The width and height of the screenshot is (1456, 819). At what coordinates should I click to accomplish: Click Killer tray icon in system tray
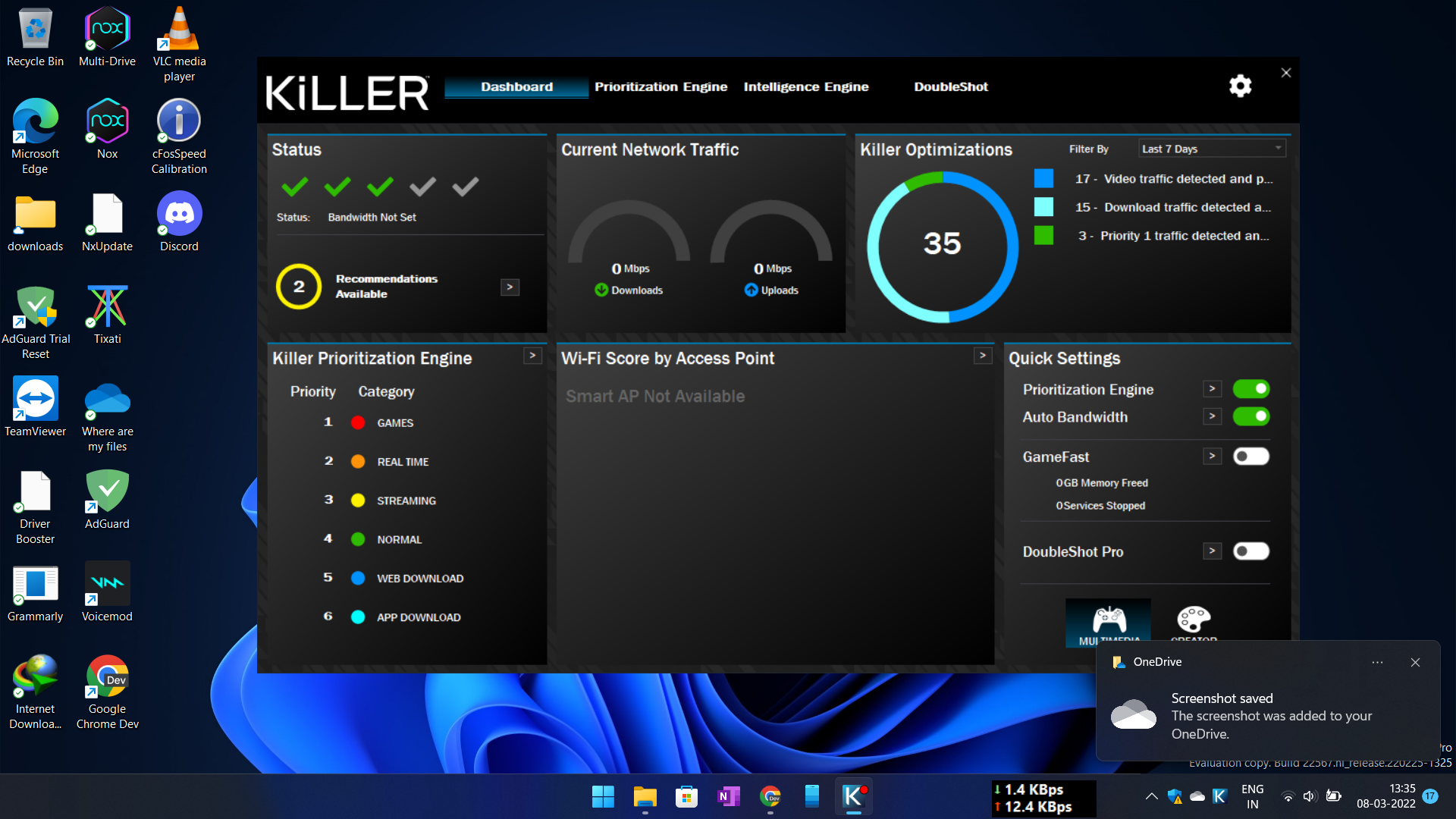coord(1219,796)
